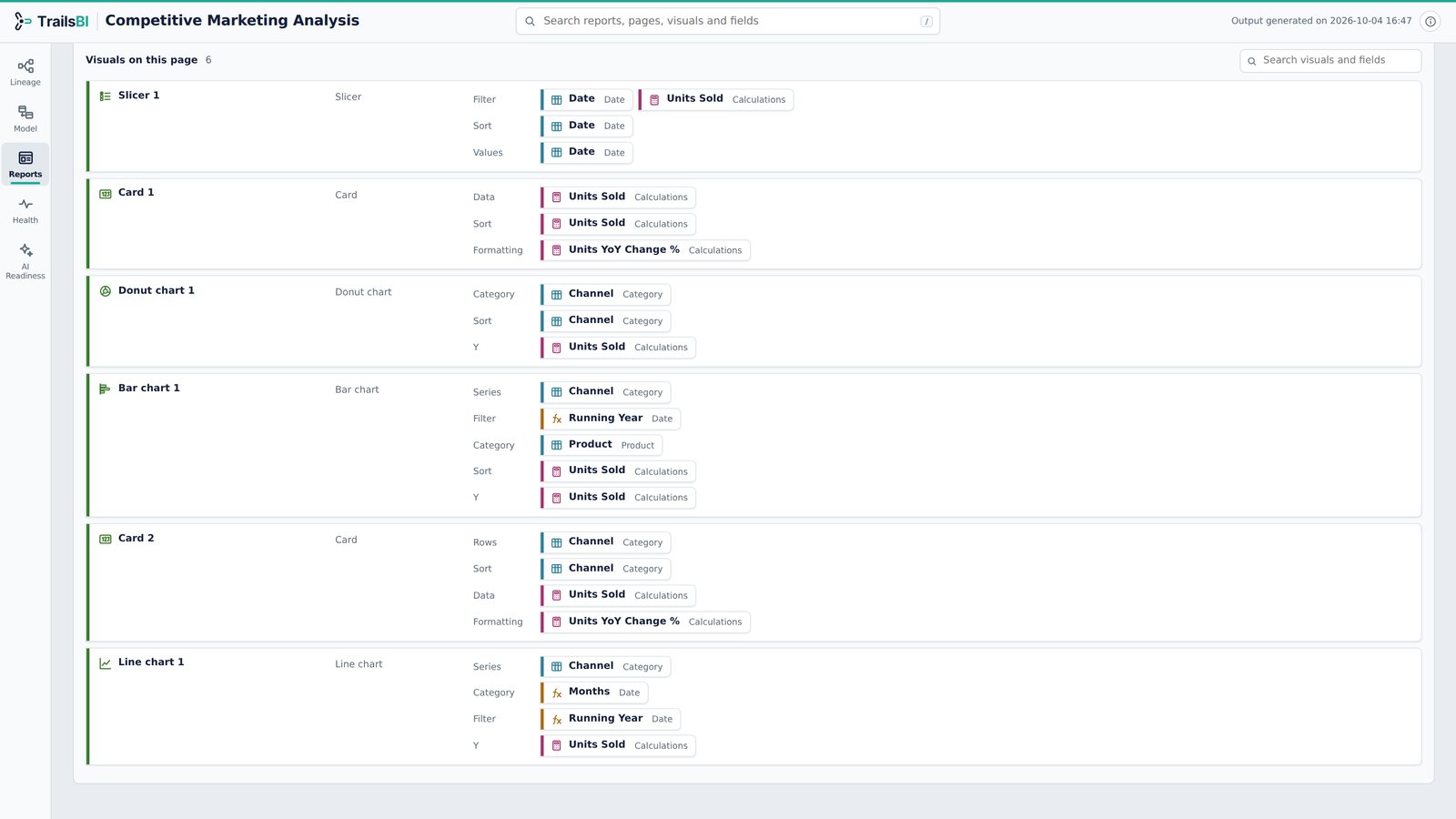The height and width of the screenshot is (819, 1456).
Task: Click the Bar chart 1 visual icon
Action: point(106,389)
